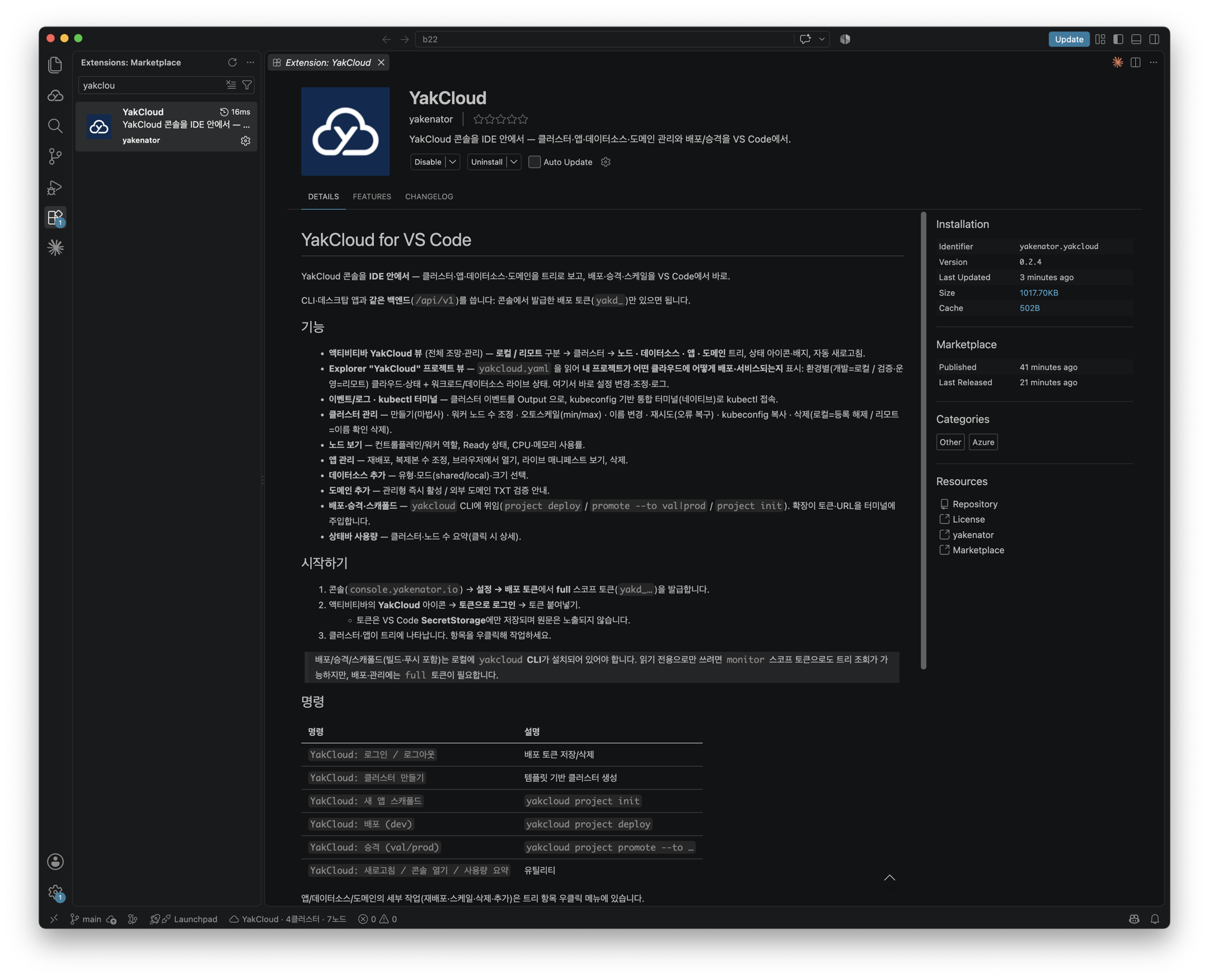Click the main branch in status bar
Image resolution: width=1209 pixels, height=980 pixels.
click(86, 919)
